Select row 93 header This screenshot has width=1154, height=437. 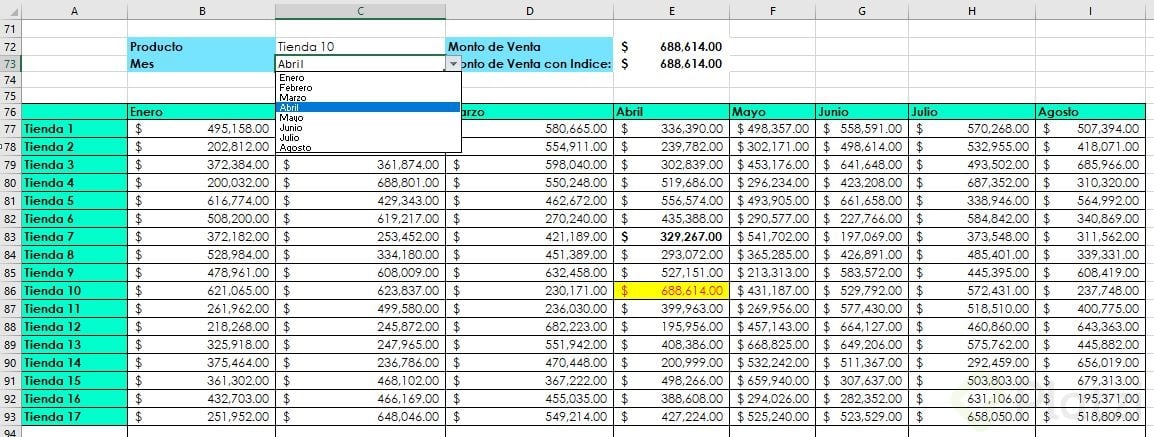[x=10, y=416]
